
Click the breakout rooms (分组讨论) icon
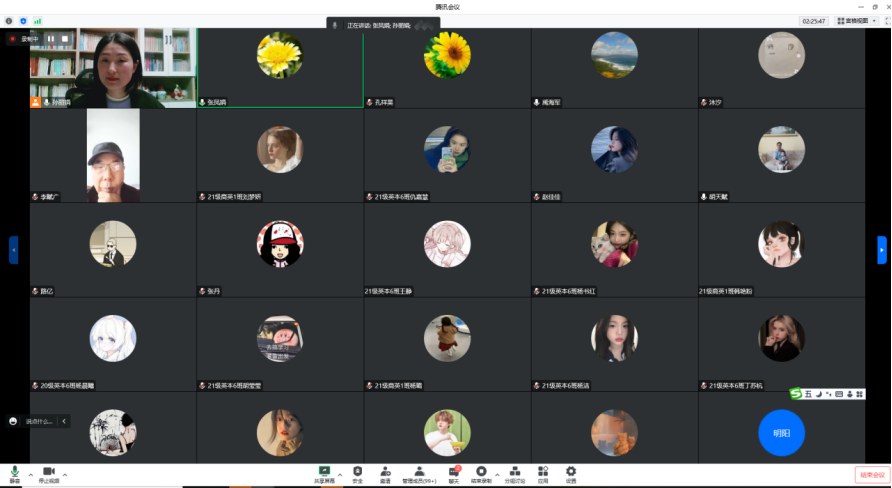[x=514, y=472]
